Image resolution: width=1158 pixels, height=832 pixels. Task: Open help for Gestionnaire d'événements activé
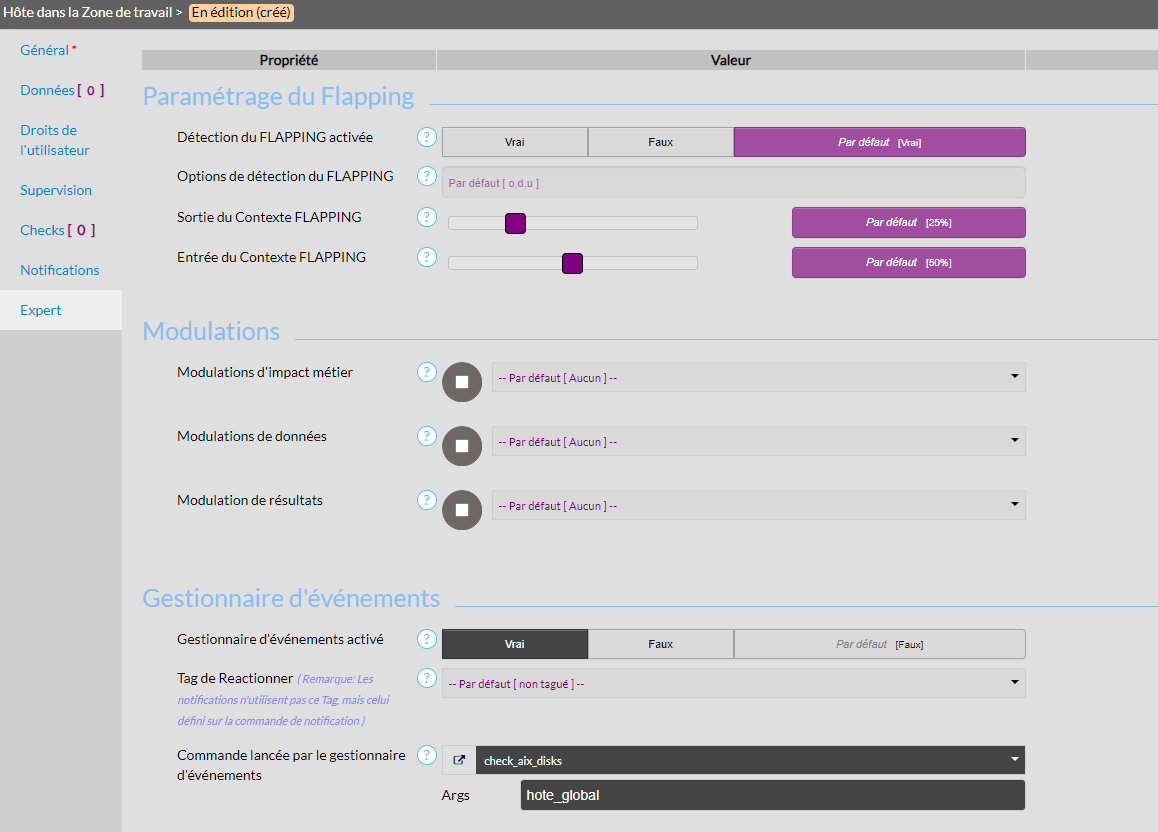427,639
